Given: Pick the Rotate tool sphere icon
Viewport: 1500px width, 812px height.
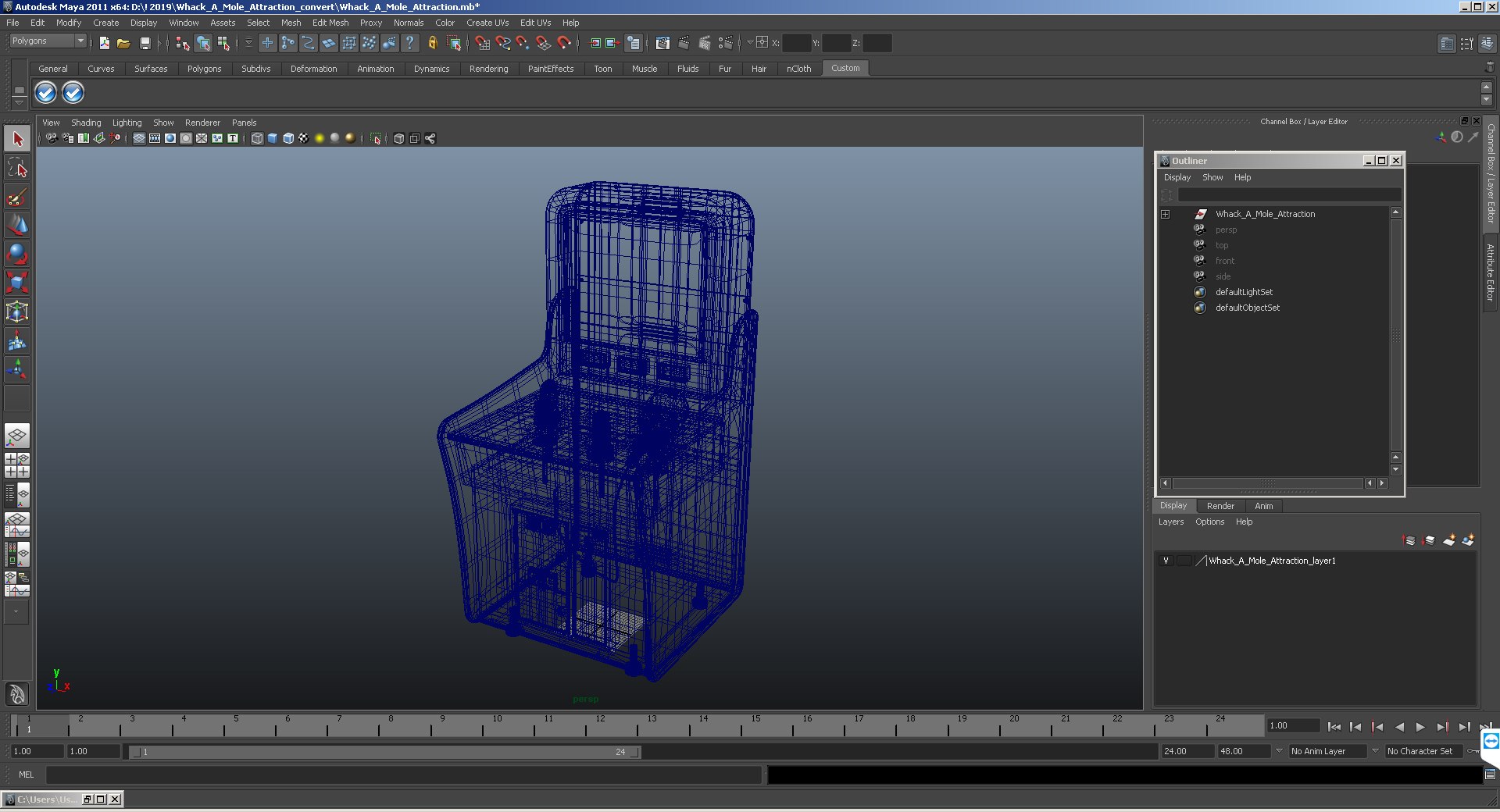Looking at the screenshot, I should coord(17,253).
